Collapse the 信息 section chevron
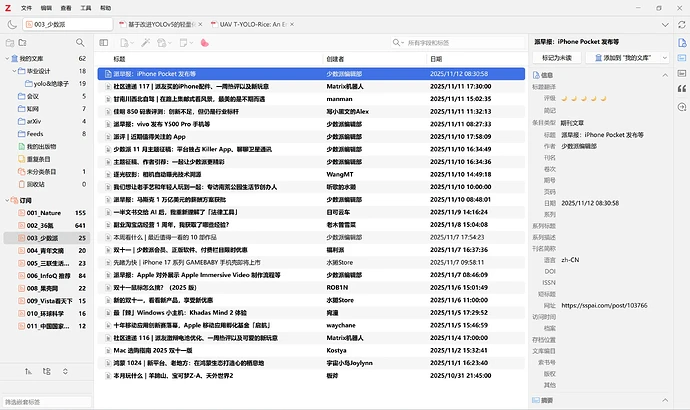690x410 pixels. click(665, 75)
